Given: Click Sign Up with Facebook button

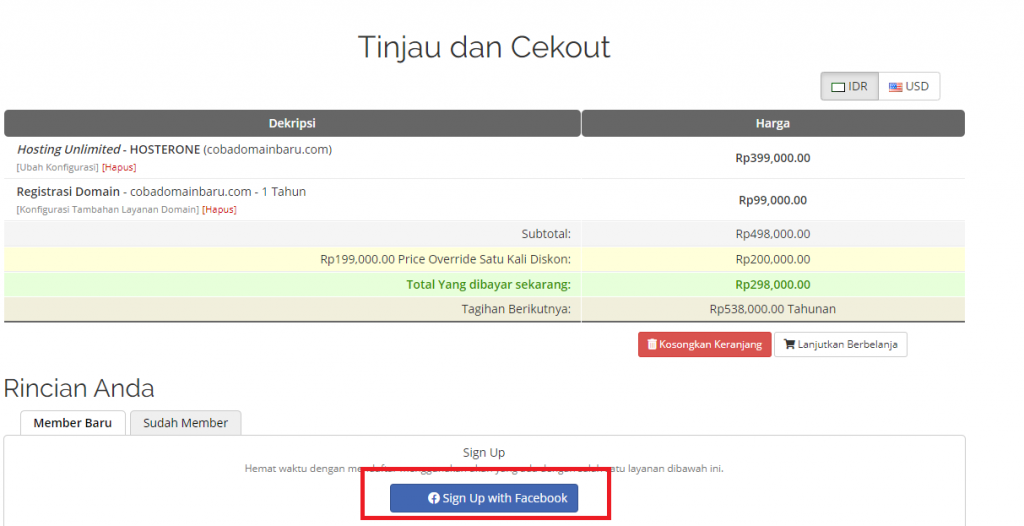Looking at the screenshot, I should pyautogui.click(x=484, y=498).
